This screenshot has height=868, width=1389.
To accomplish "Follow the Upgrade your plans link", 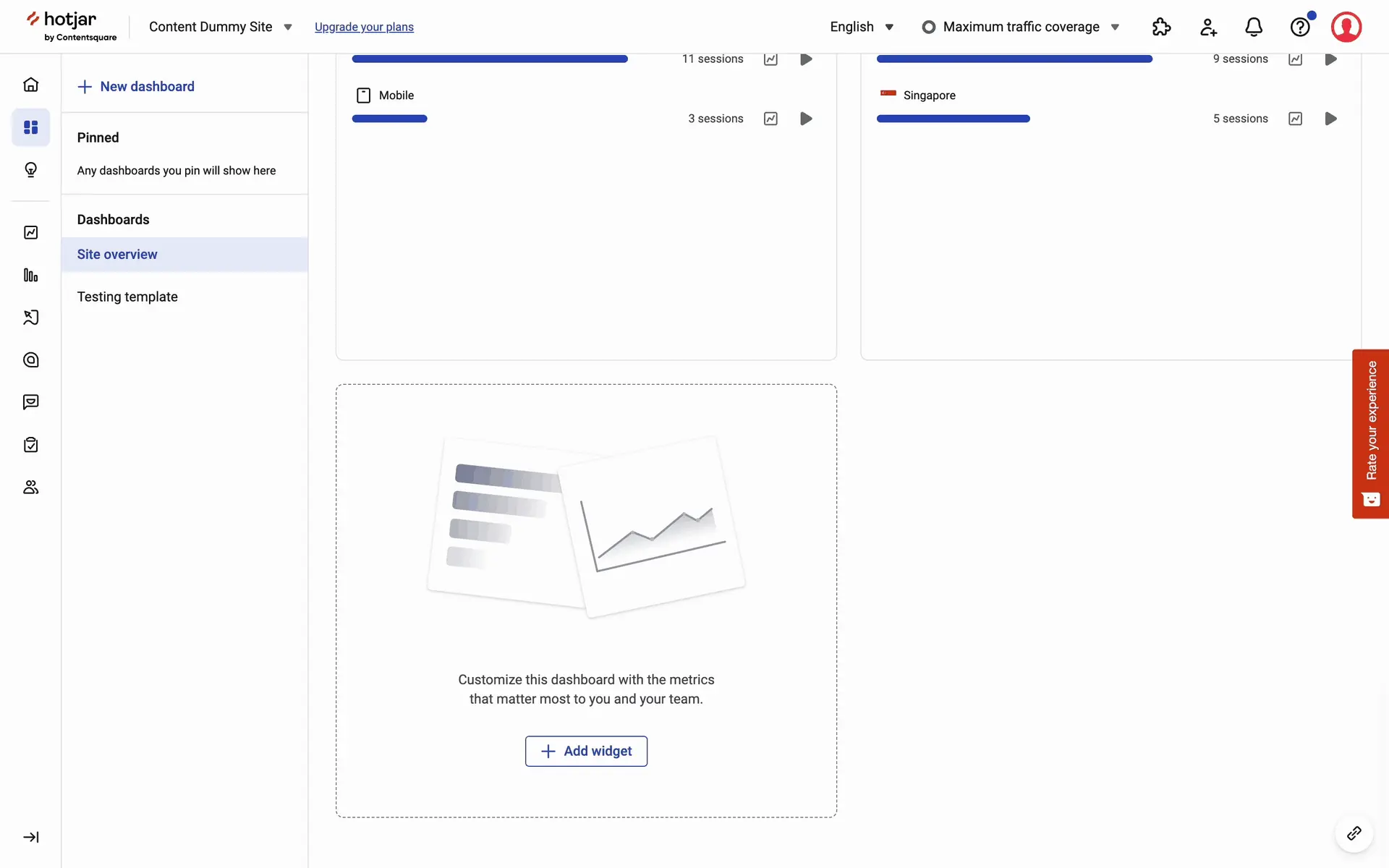I will (364, 27).
